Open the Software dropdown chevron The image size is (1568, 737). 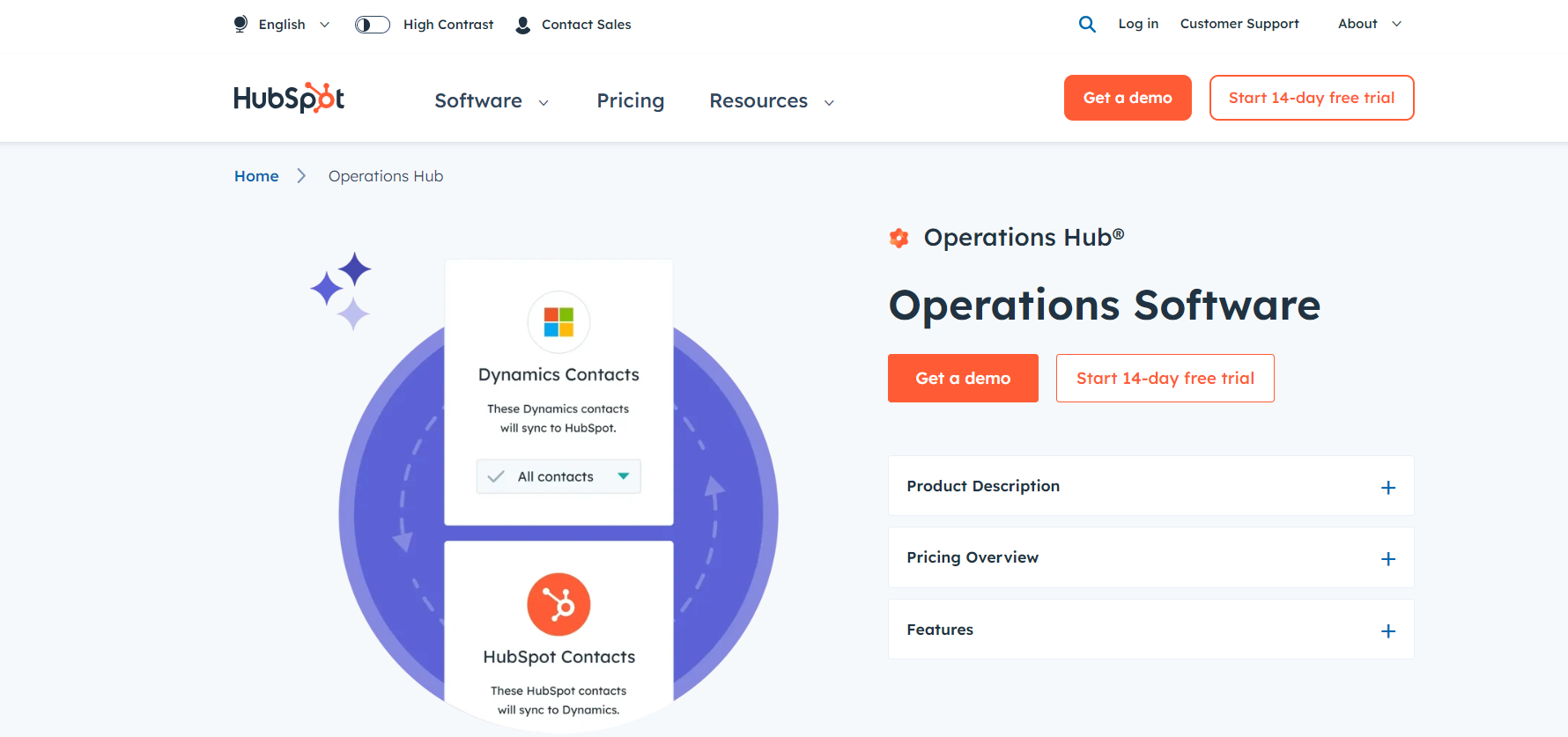pos(544,103)
